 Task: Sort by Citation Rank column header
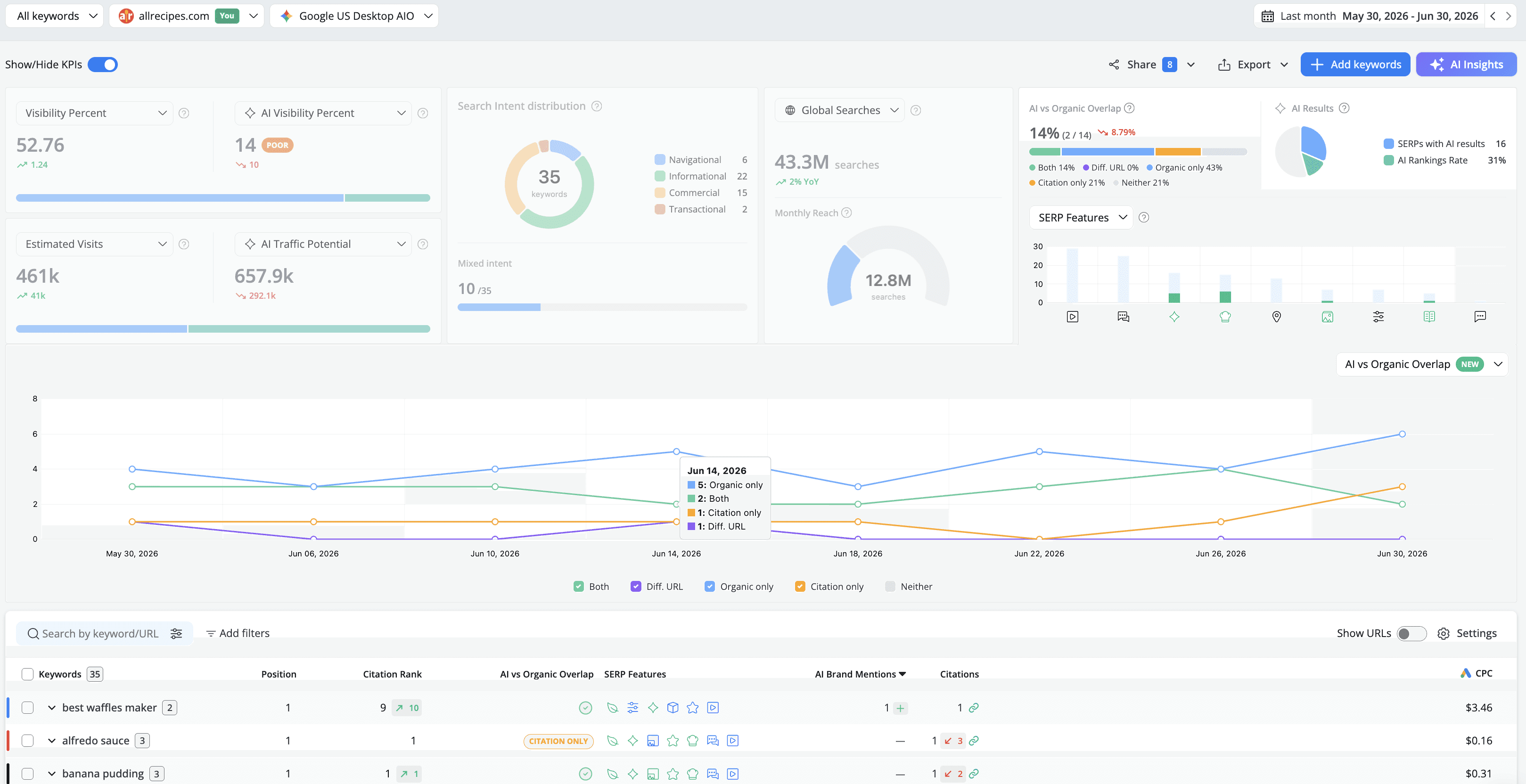tap(392, 674)
